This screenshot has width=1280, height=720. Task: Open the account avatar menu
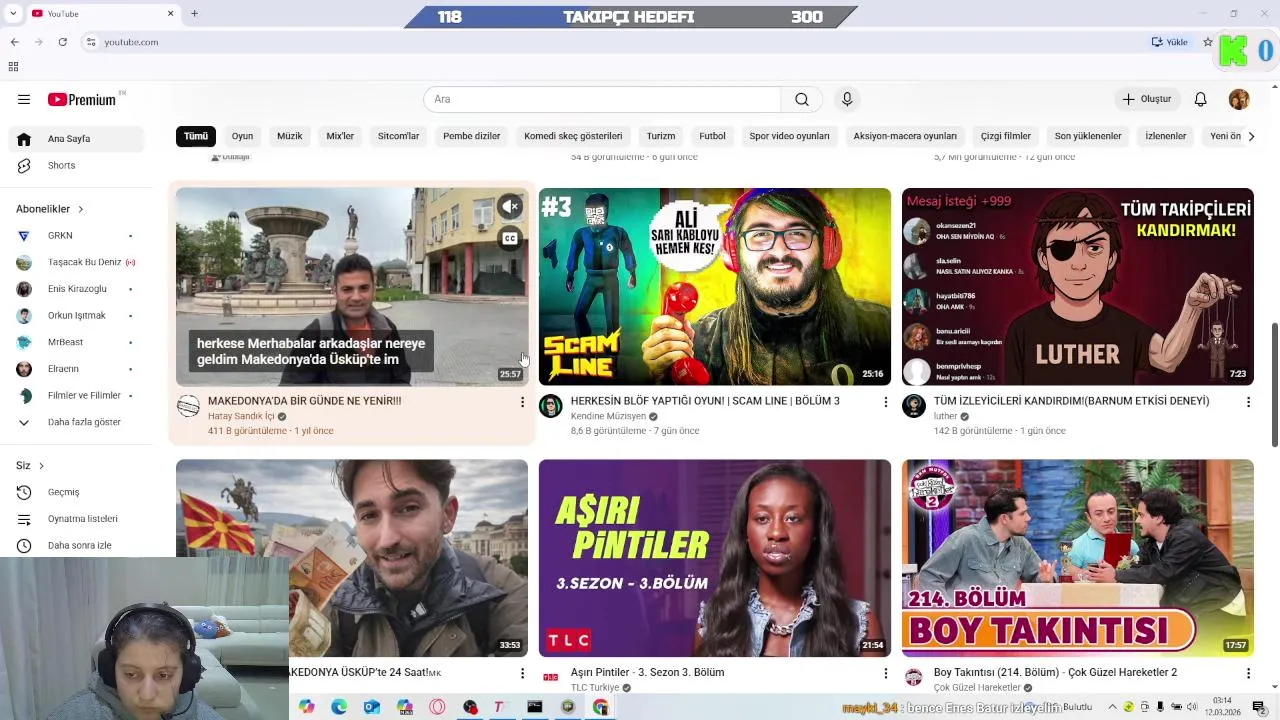(x=1239, y=99)
